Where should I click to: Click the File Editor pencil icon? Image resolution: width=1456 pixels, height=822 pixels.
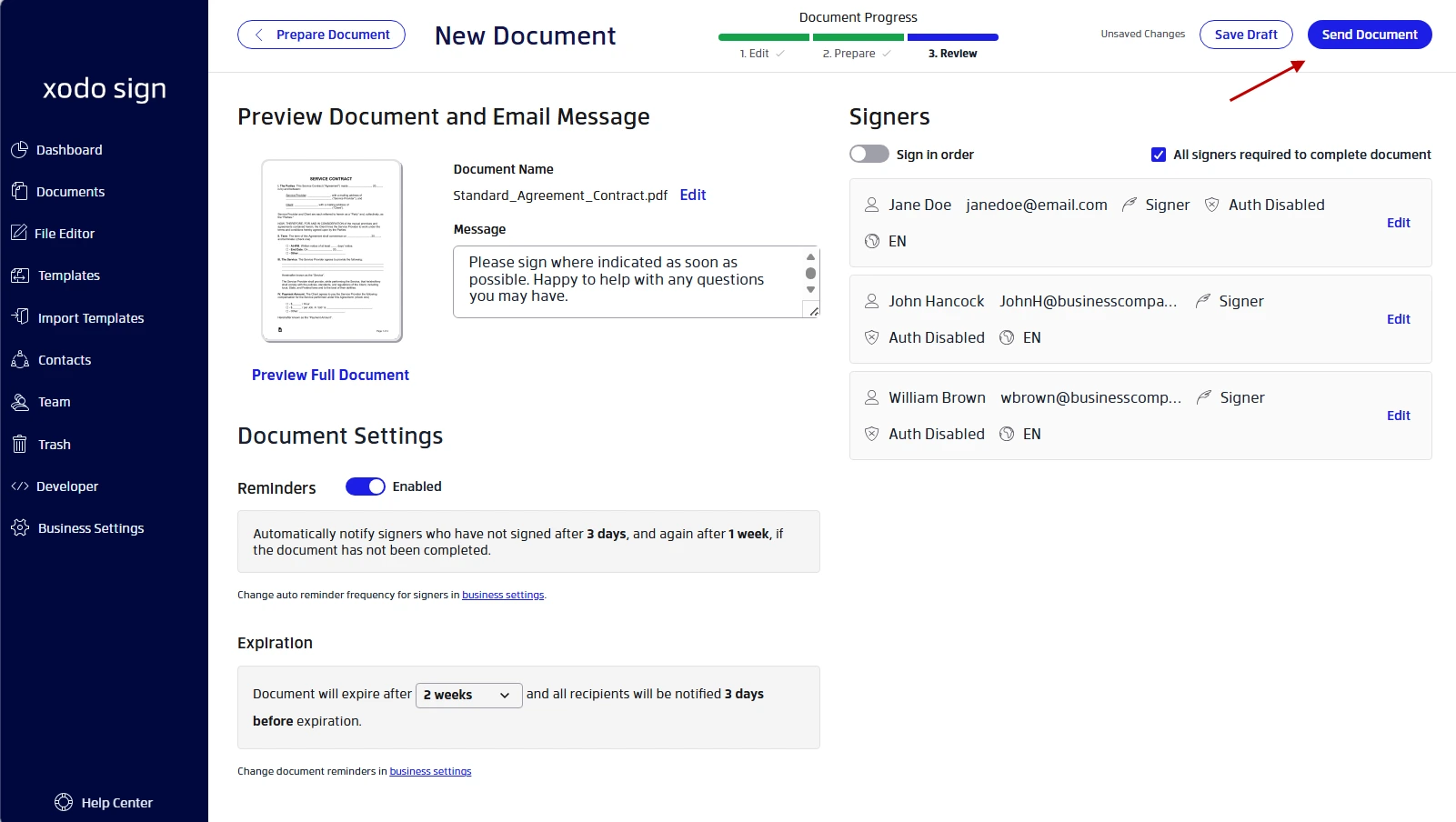(19, 233)
